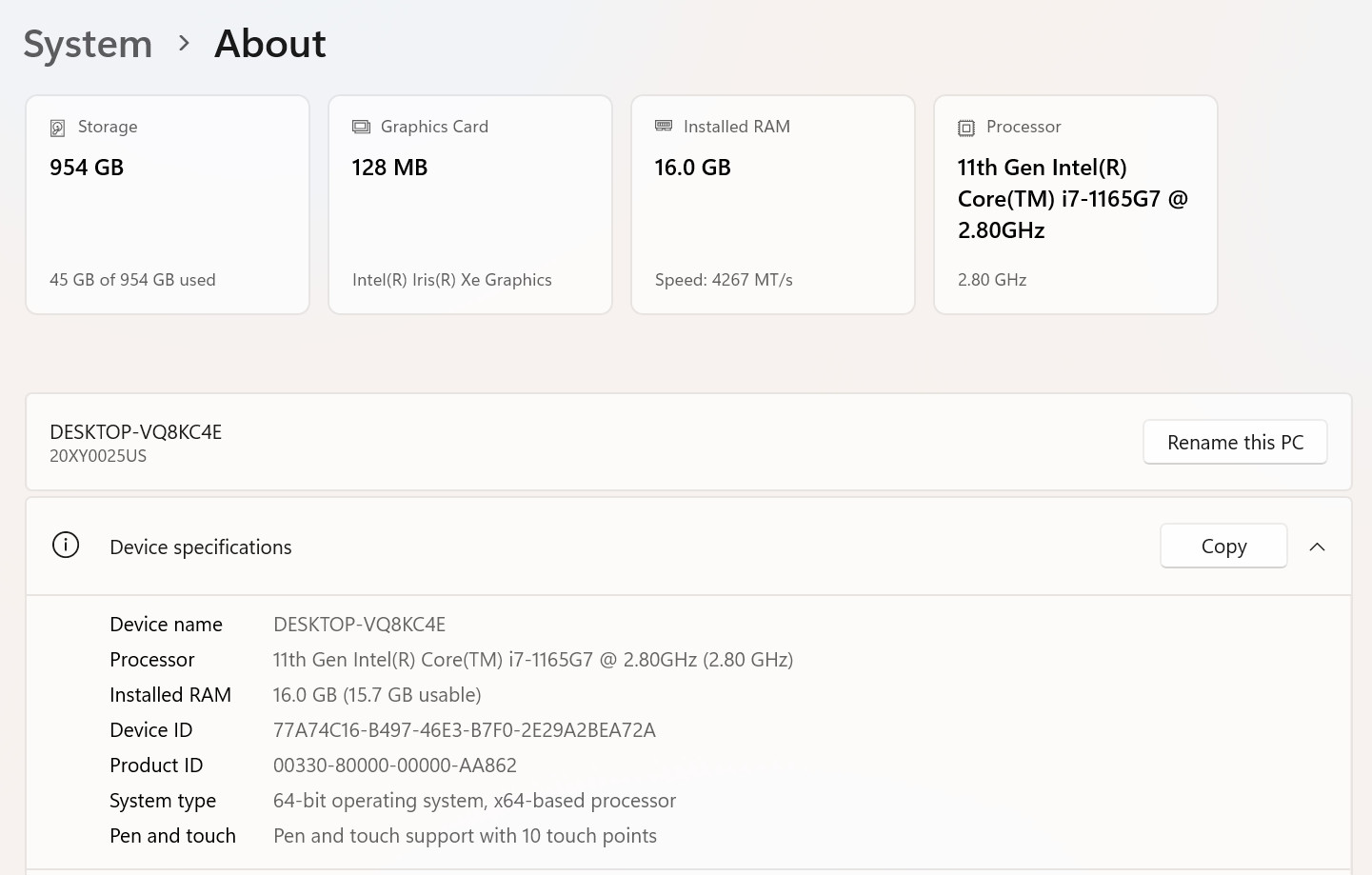Collapse the Device specifications section
1372x875 pixels.
coord(1317,547)
